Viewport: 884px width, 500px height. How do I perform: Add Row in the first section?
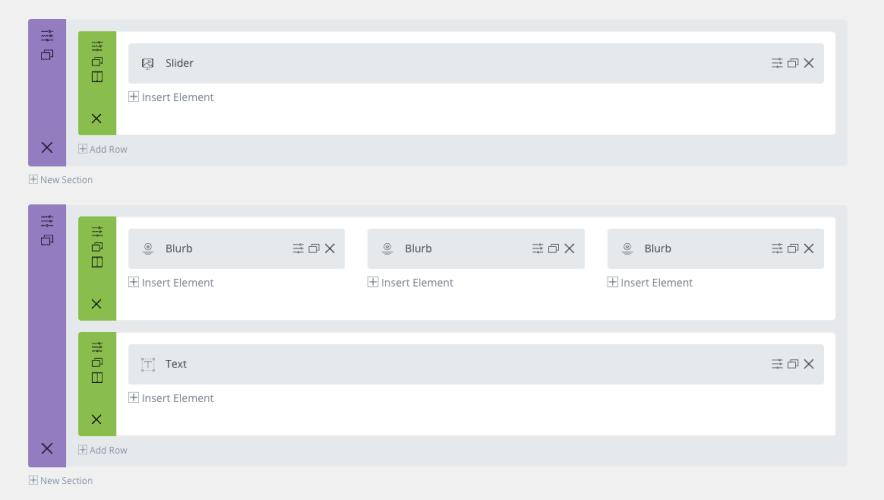[103, 149]
